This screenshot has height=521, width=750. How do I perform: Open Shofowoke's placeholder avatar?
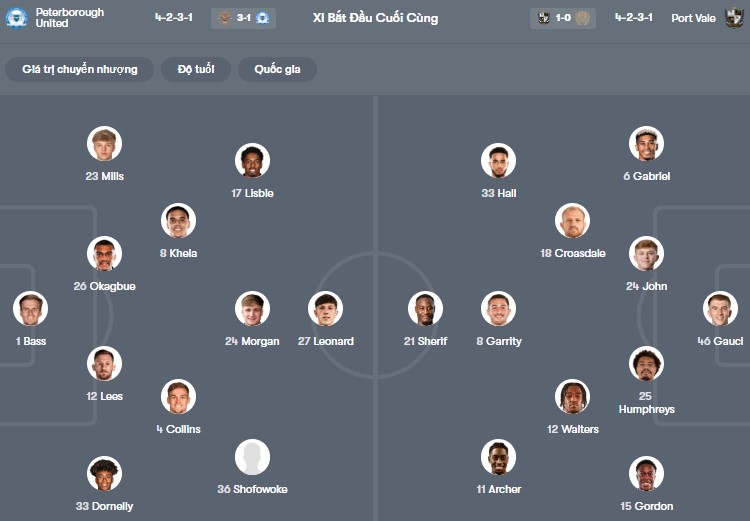point(252,457)
